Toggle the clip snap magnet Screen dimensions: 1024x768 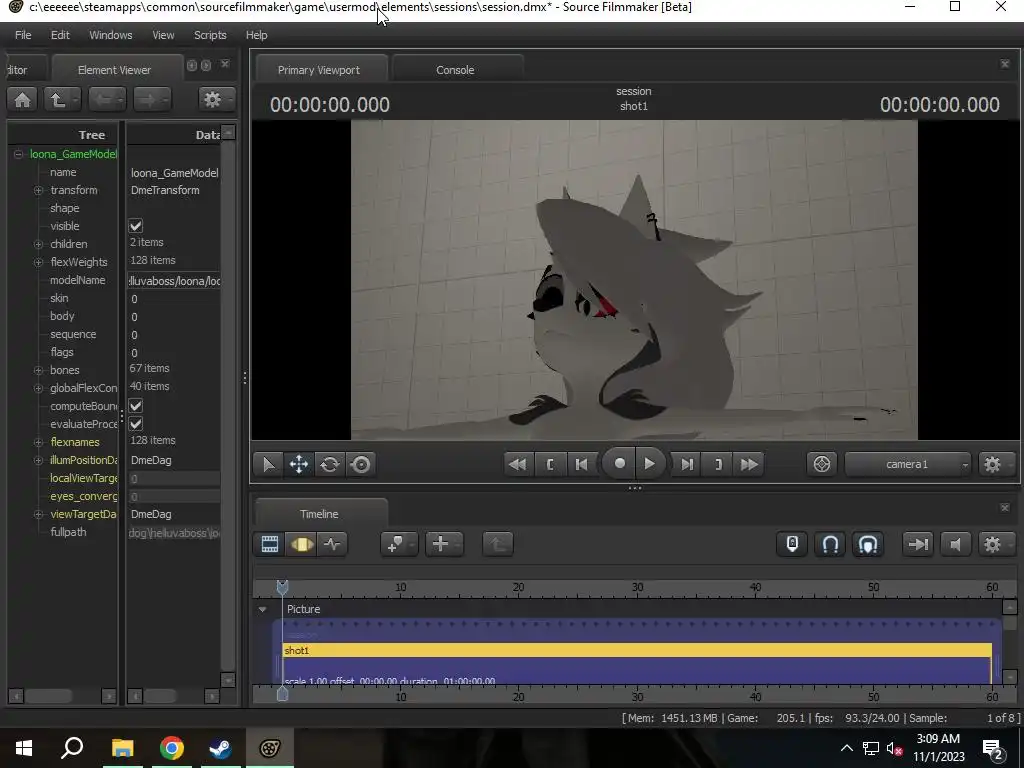[868, 544]
